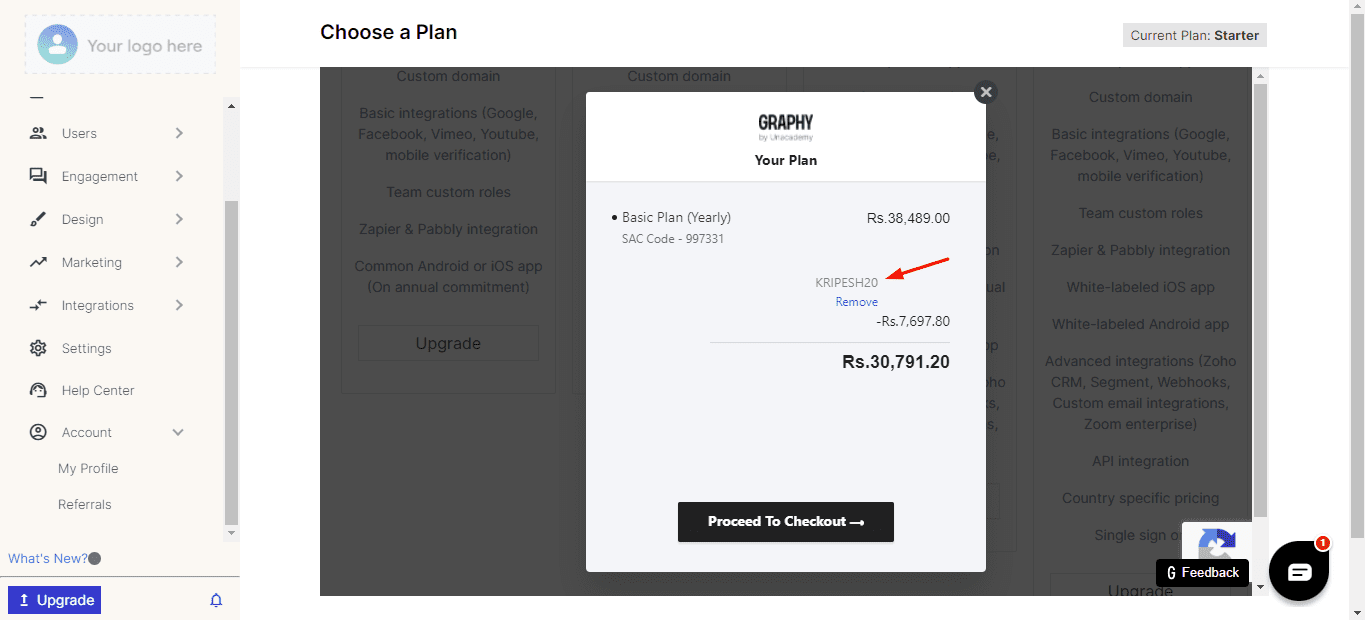Open My Profile under Account
The height and width of the screenshot is (620, 1365).
coord(88,468)
